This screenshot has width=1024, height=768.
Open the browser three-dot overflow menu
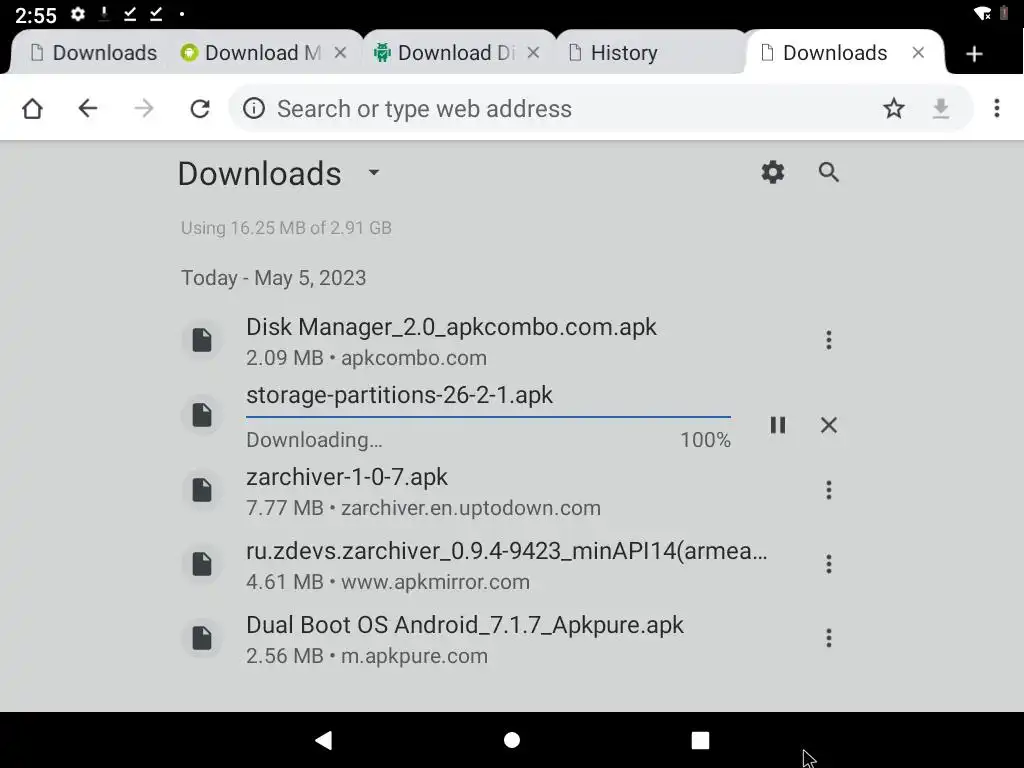997,108
